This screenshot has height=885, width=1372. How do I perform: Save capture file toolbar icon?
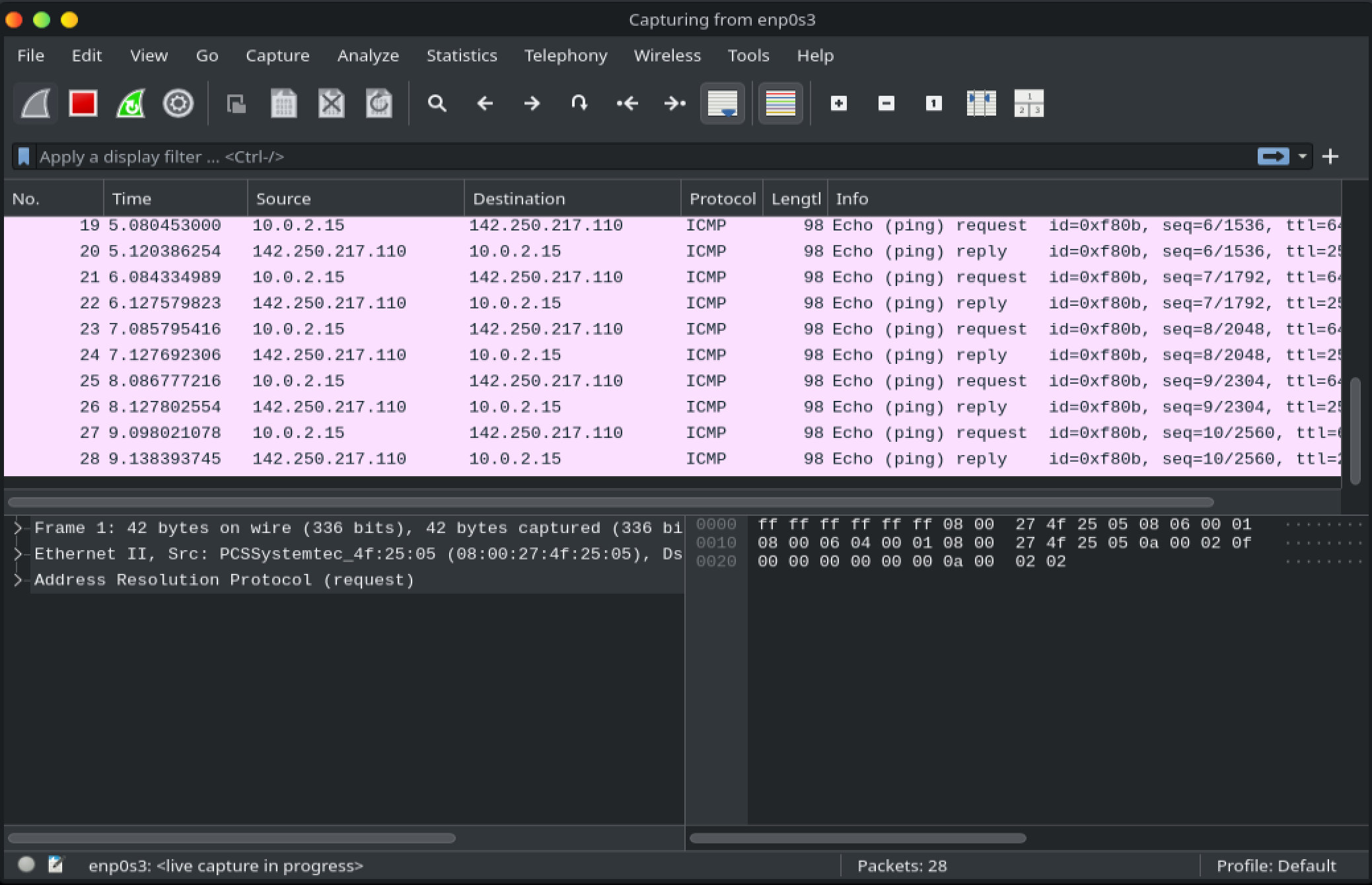click(284, 104)
